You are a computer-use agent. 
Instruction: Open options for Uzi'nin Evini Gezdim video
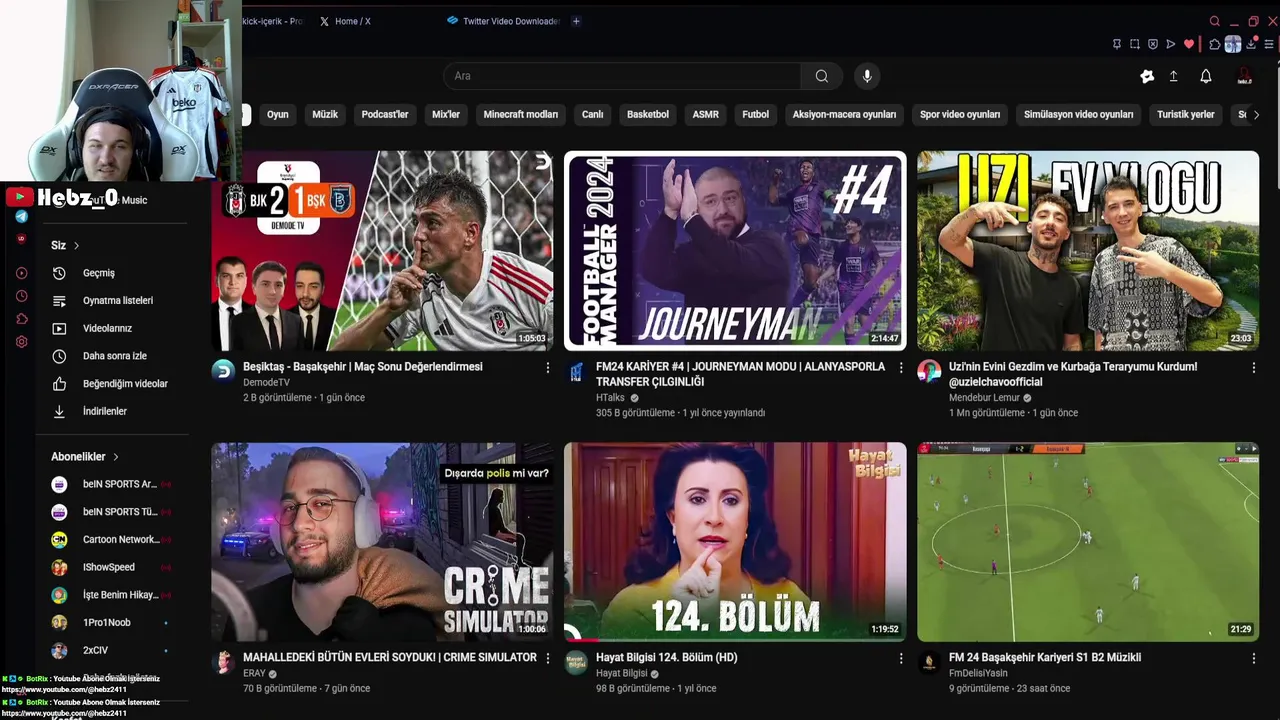pos(1253,368)
